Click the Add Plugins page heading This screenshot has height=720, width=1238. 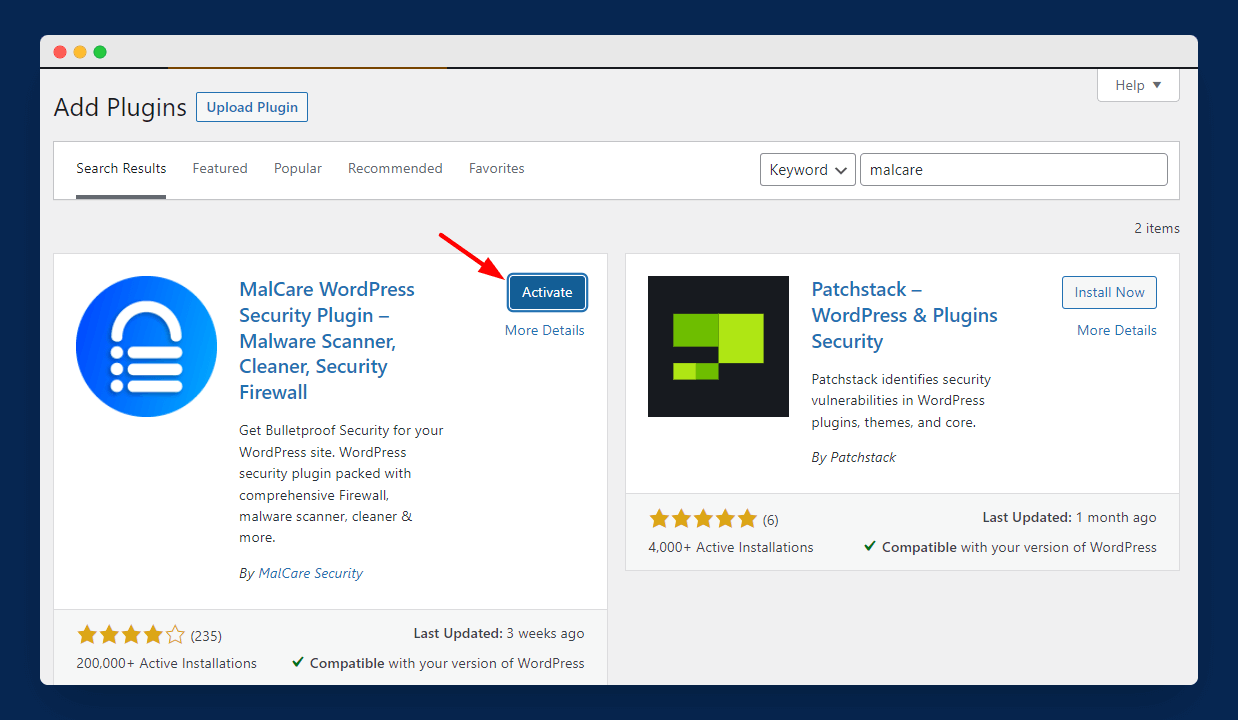point(120,107)
